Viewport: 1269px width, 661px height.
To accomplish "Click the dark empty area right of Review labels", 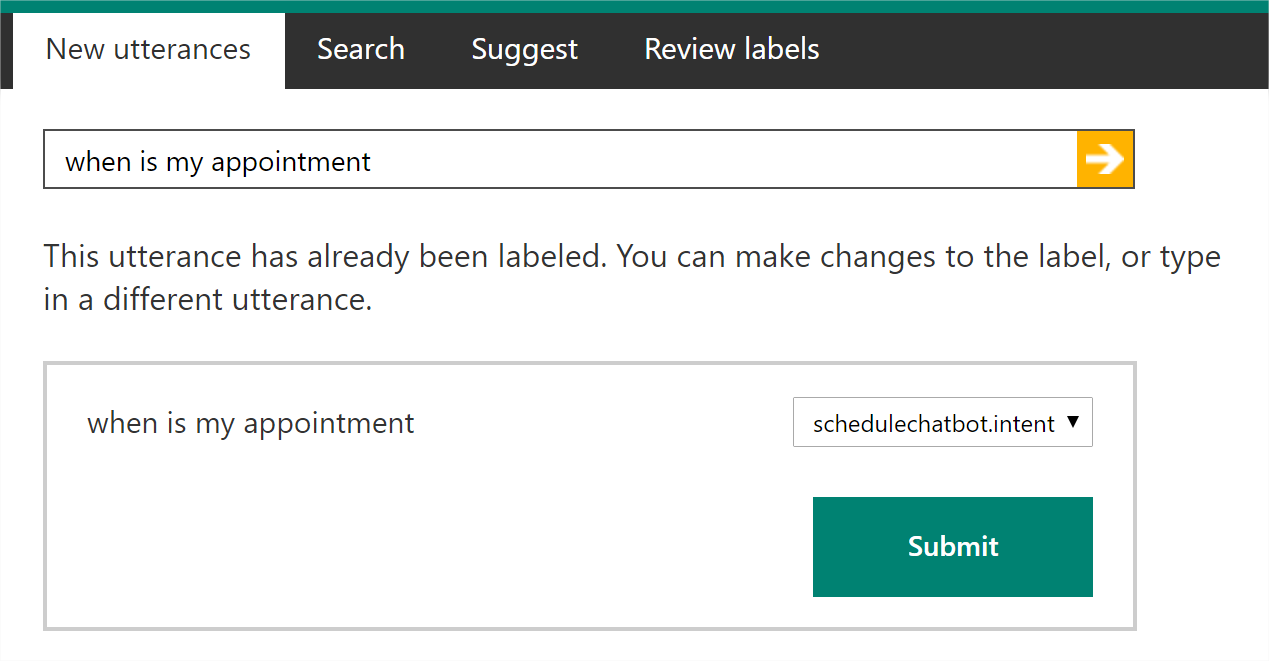I will [1040, 50].
